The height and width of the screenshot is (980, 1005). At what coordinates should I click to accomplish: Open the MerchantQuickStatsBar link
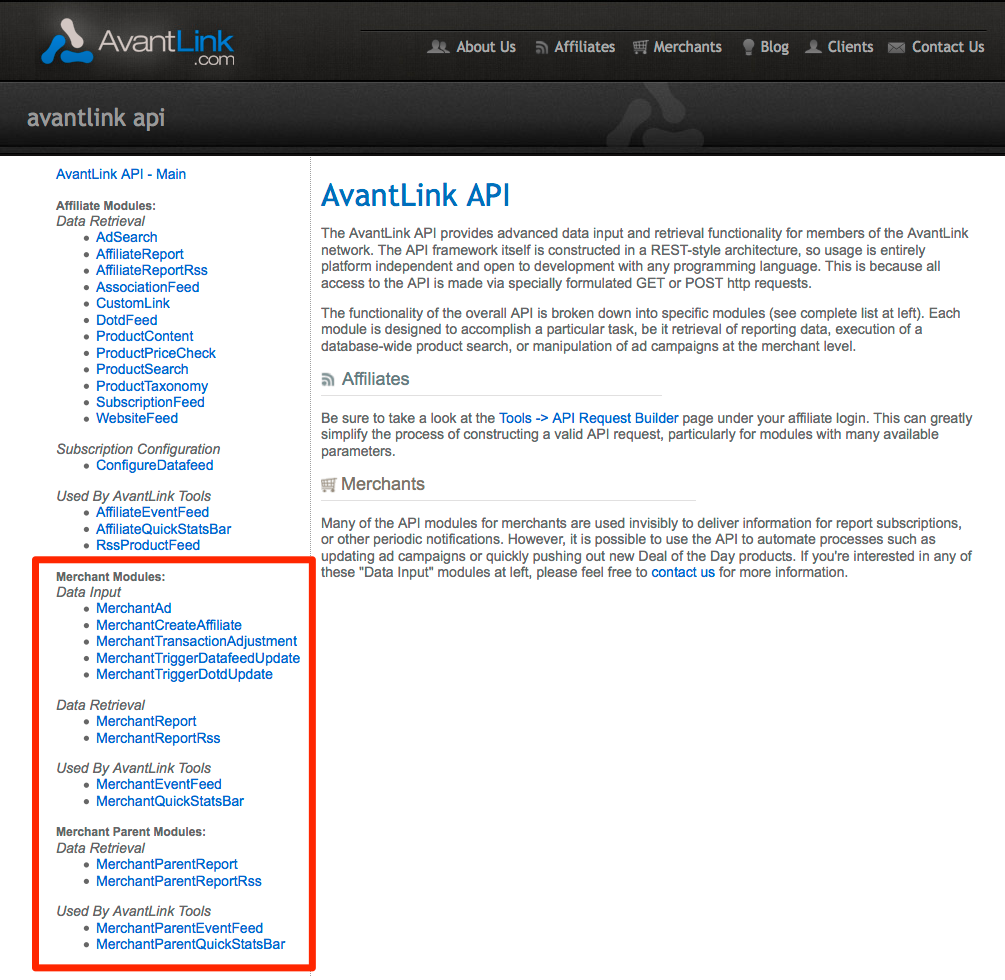click(x=170, y=801)
